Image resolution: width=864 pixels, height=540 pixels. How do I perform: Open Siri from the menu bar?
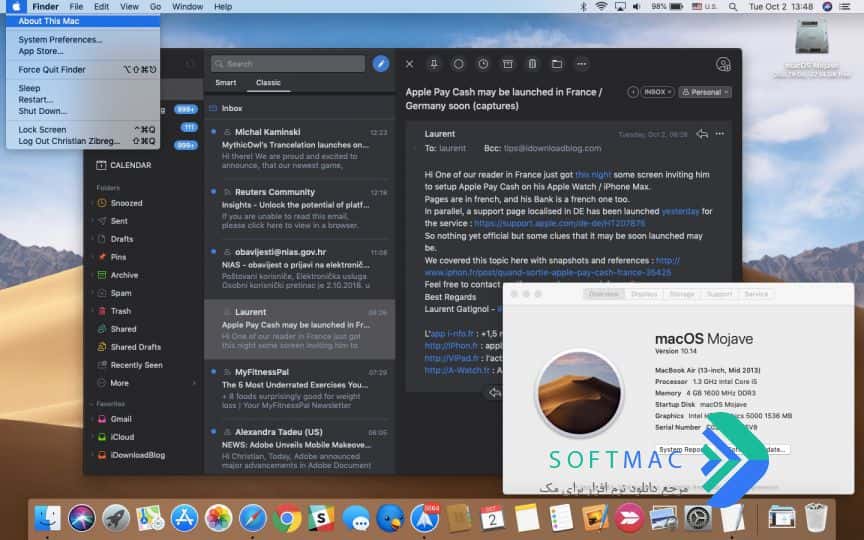click(x=827, y=7)
